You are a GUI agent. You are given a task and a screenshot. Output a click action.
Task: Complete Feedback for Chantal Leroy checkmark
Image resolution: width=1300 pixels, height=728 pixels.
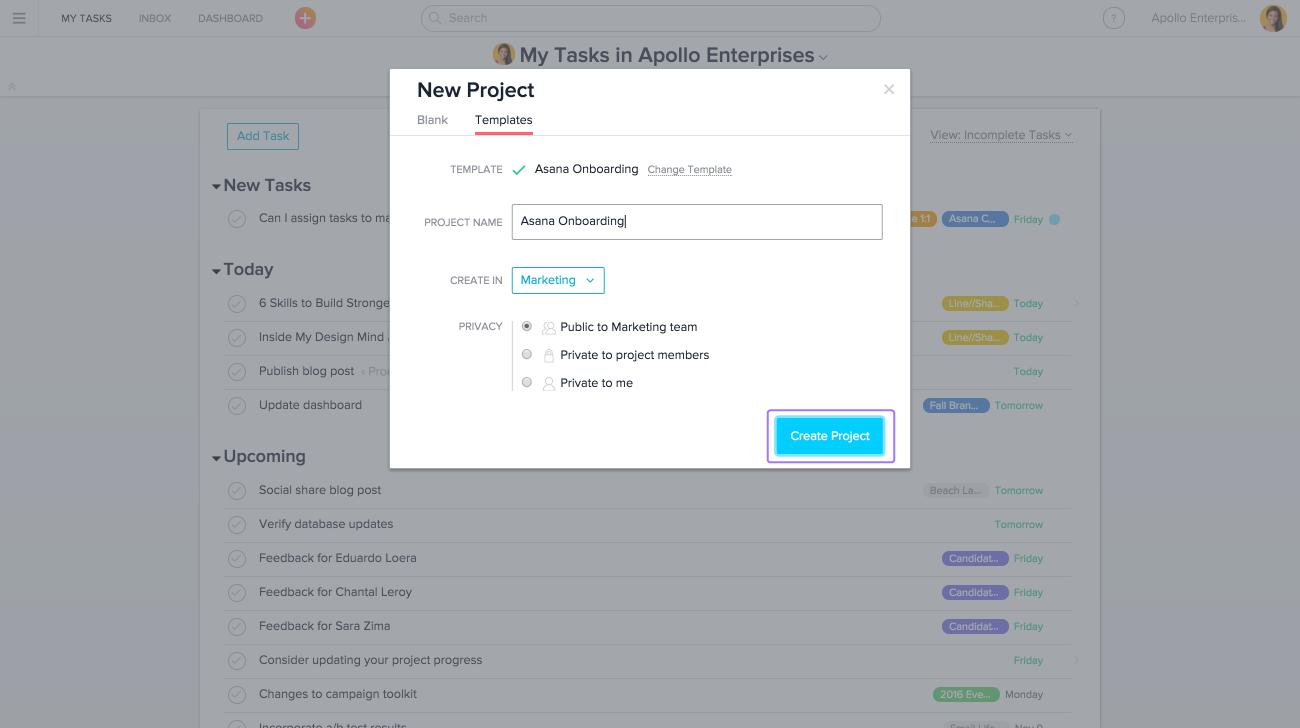[x=237, y=593]
